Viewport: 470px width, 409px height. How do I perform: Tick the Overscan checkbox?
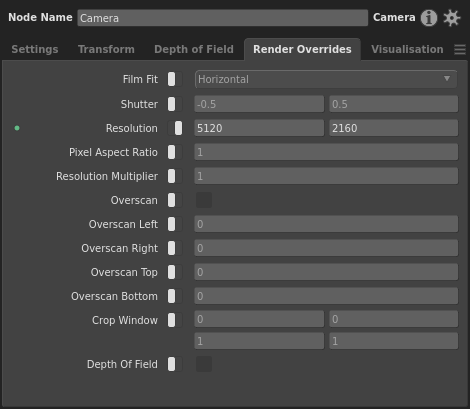pyautogui.click(x=204, y=200)
